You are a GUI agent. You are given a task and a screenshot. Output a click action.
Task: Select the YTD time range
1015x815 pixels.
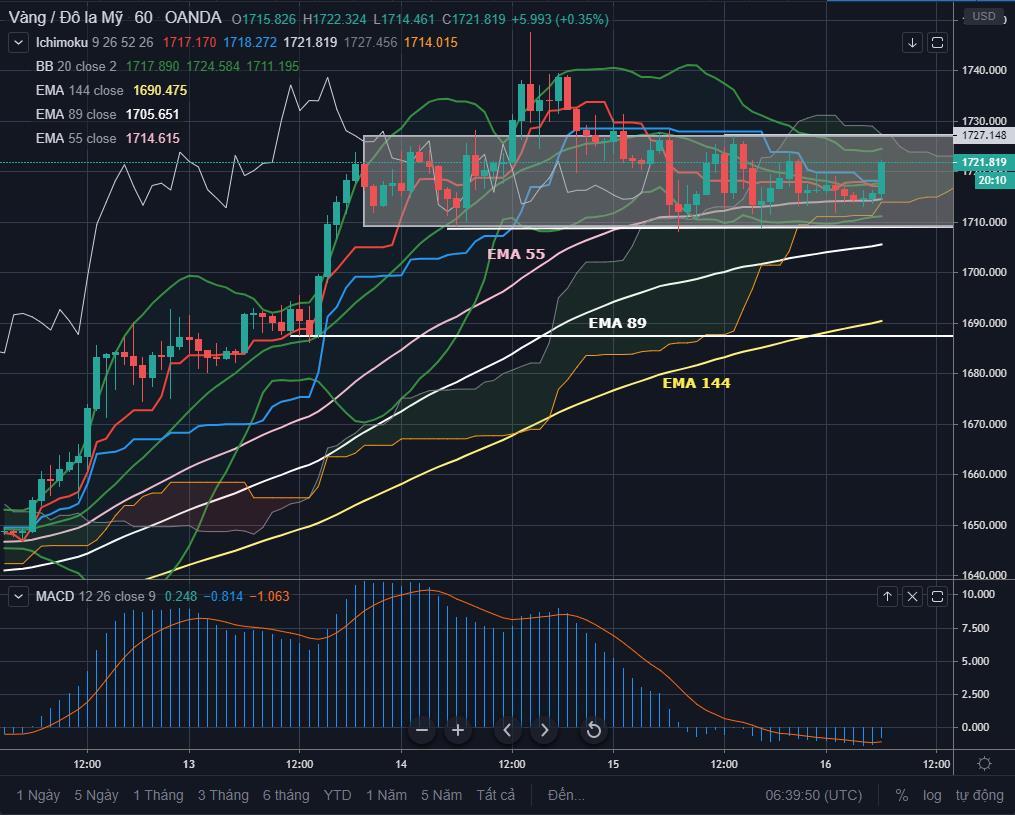point(337,795)
